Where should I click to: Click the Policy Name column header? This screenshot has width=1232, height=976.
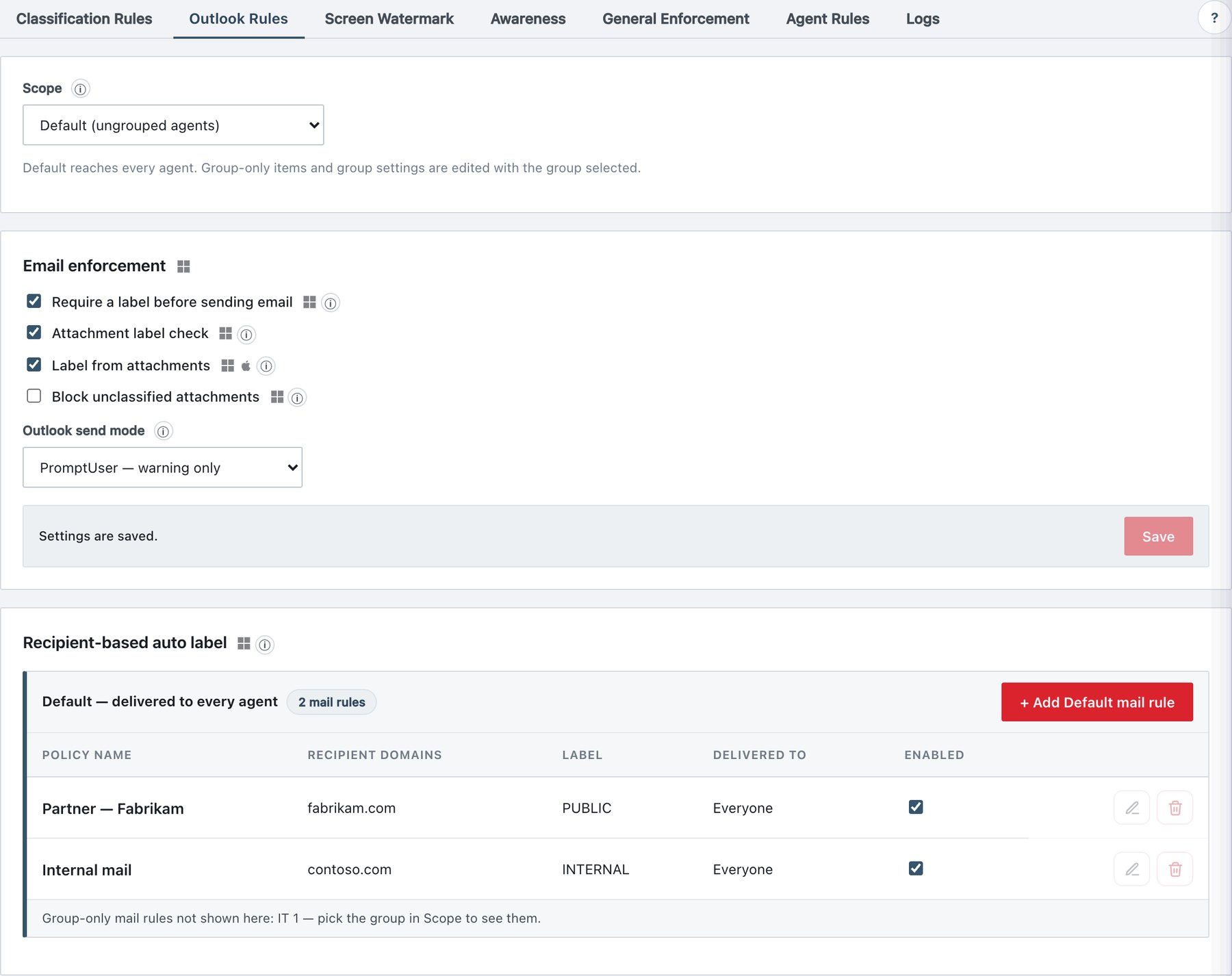click(x=87, y=755)
